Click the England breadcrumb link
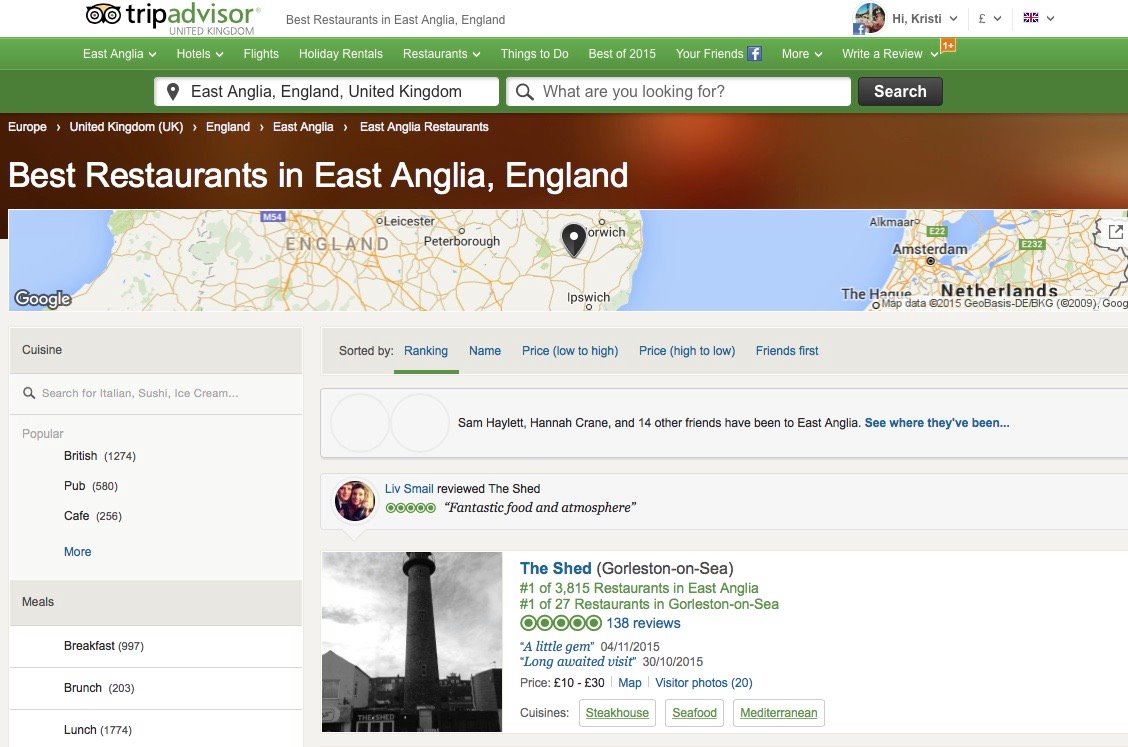This screenshot has height=747, width=1128. [228, 127]
